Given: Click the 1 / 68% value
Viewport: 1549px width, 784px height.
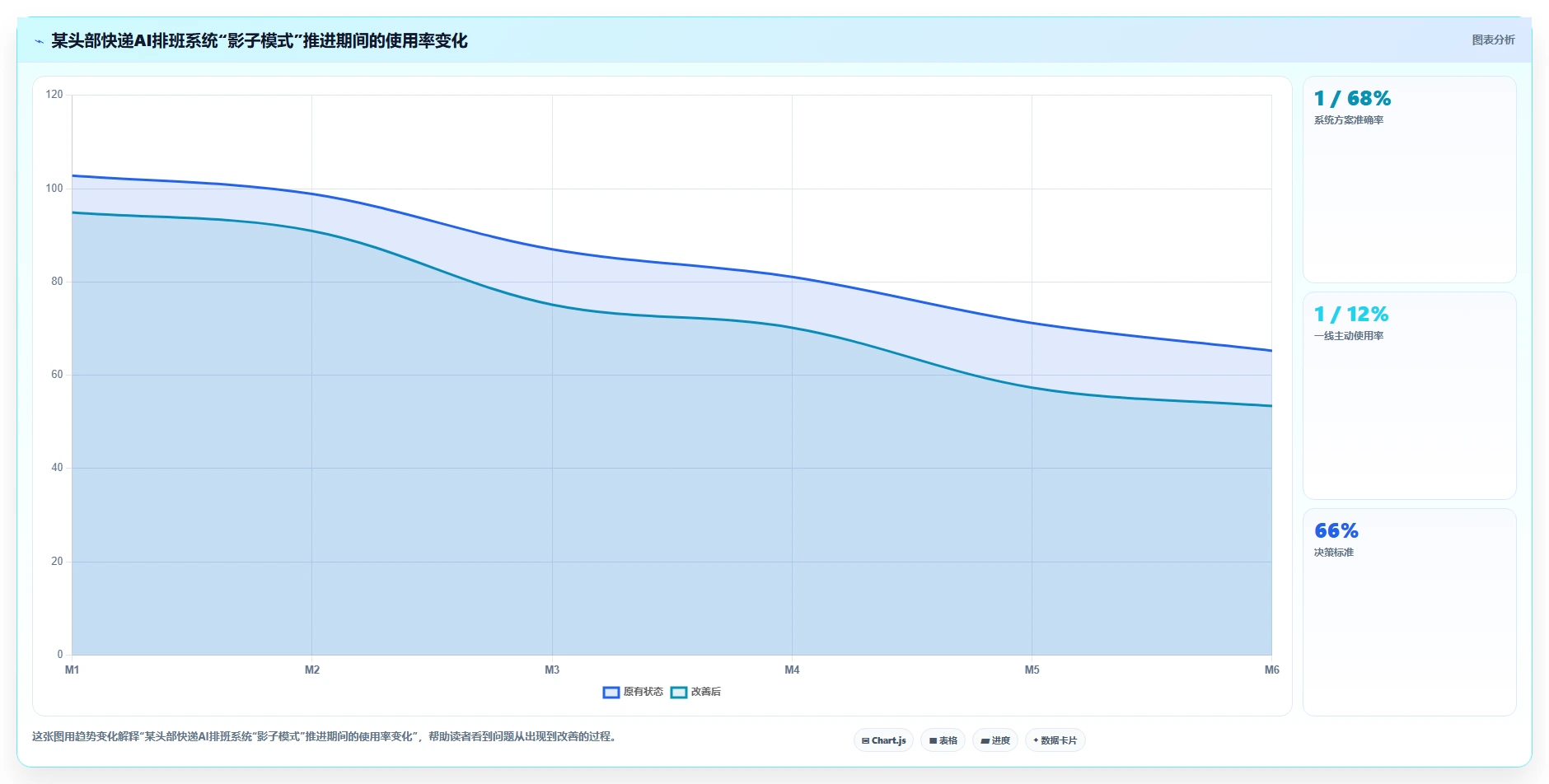Looking at the screenshot, I should (1352, 99).
